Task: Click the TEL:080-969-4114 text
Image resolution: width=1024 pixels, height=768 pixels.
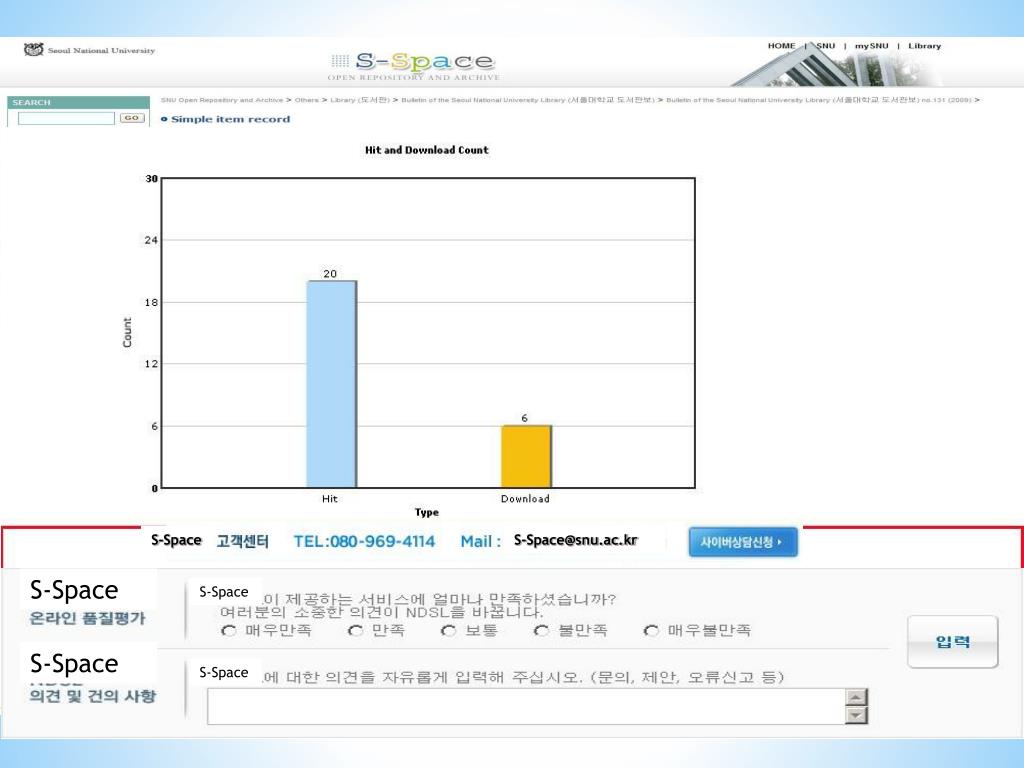Action: click(364, 541)
